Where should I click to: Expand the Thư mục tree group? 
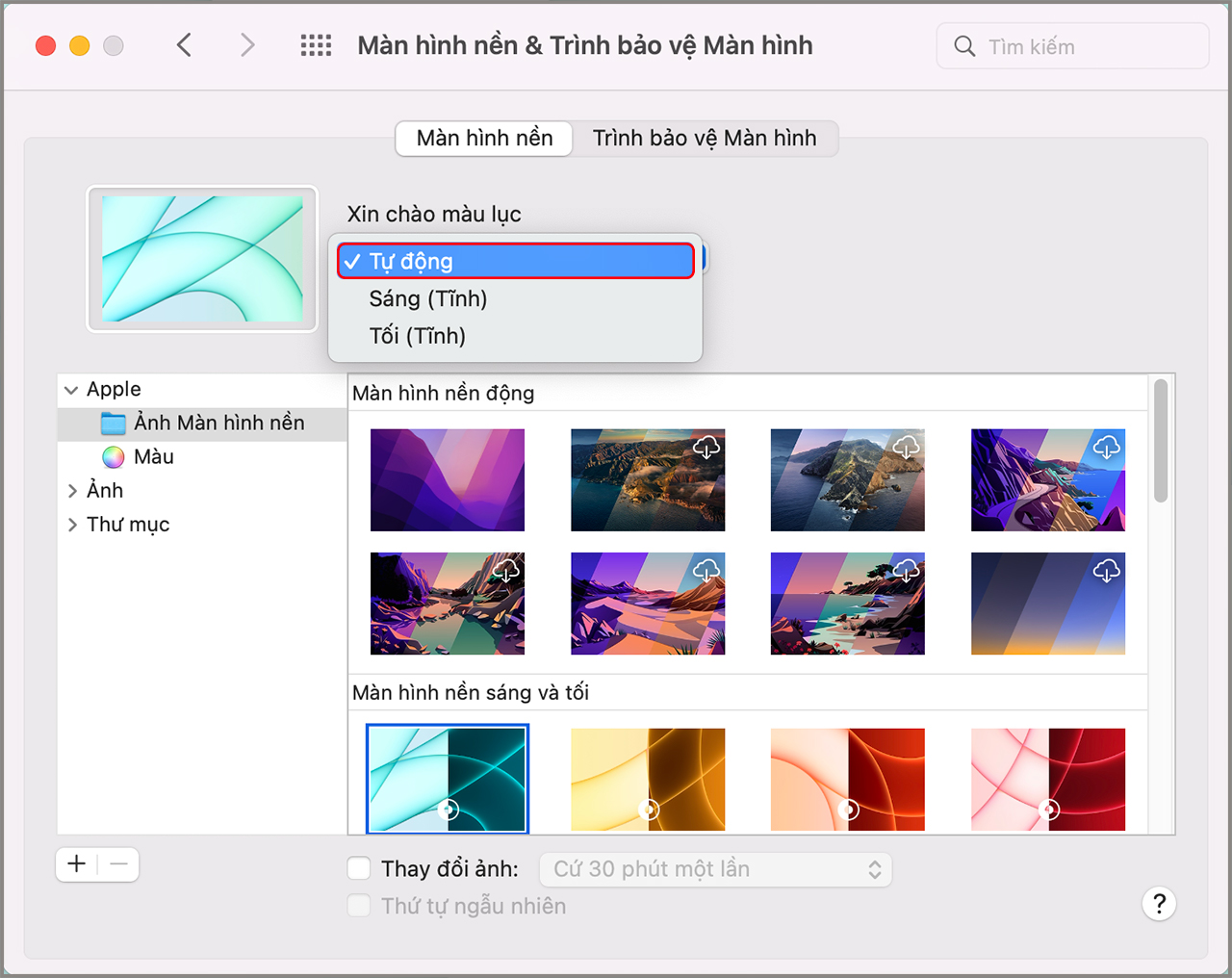click(x=72, y=525)
